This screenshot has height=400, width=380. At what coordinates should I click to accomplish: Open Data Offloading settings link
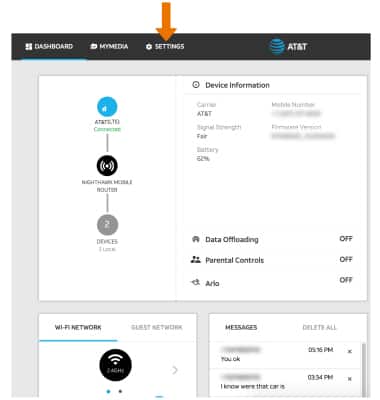[x=232, y=240]
